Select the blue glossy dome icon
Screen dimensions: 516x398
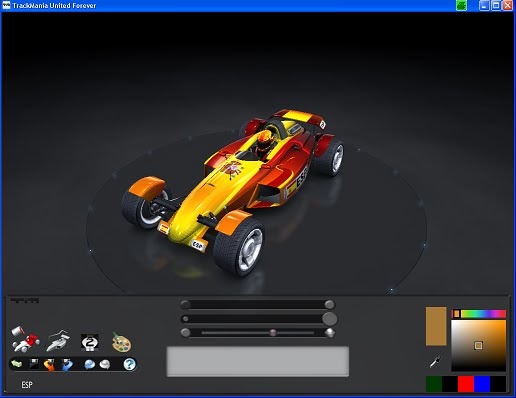89,364
